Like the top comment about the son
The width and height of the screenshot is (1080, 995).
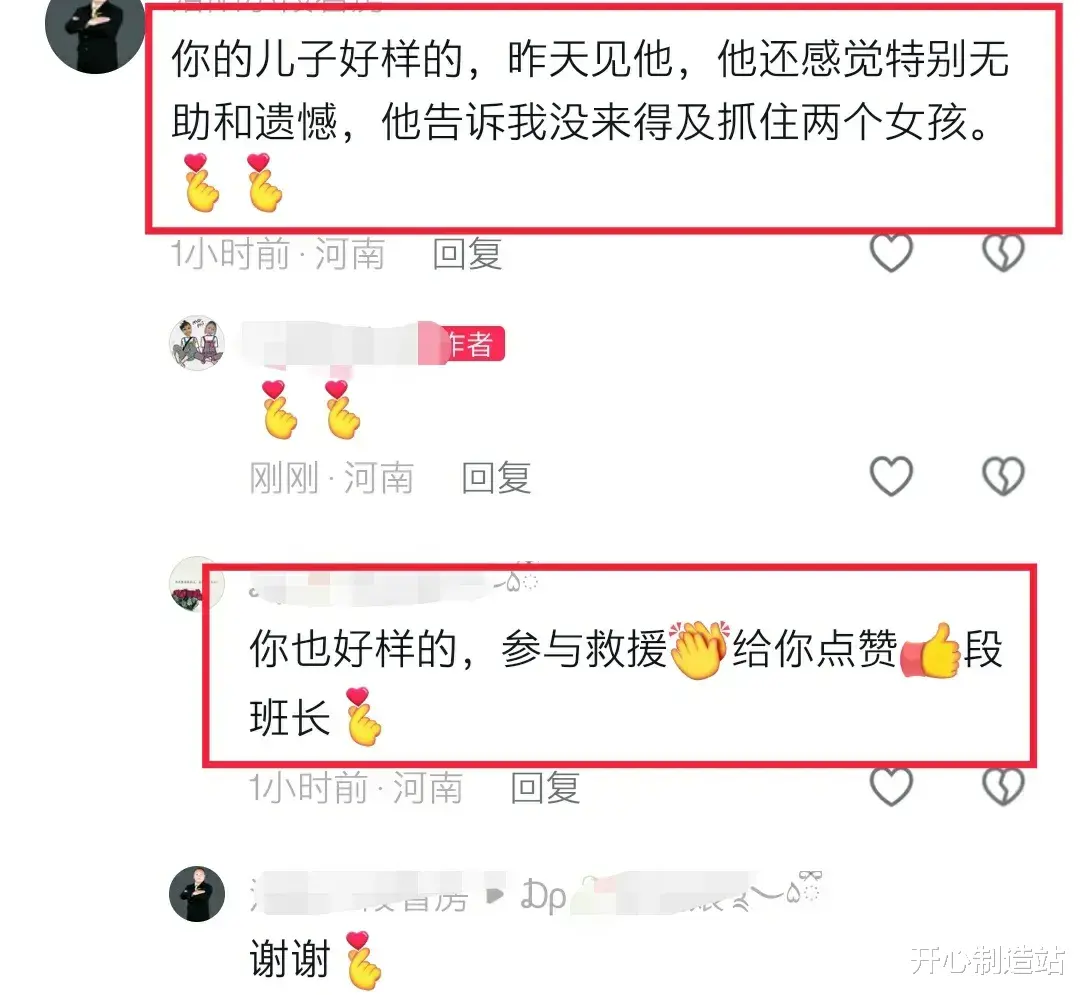(891, 253)
